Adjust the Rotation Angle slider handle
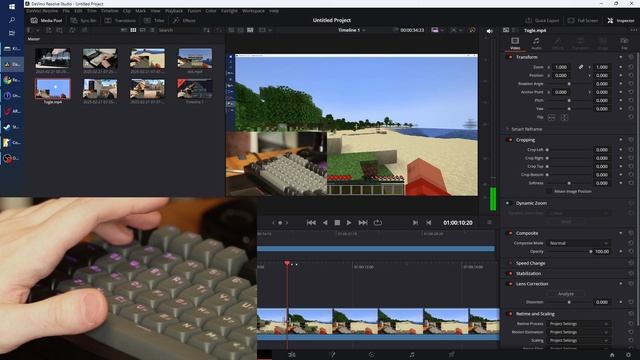 pyautogui.click(x=569, y=84)
